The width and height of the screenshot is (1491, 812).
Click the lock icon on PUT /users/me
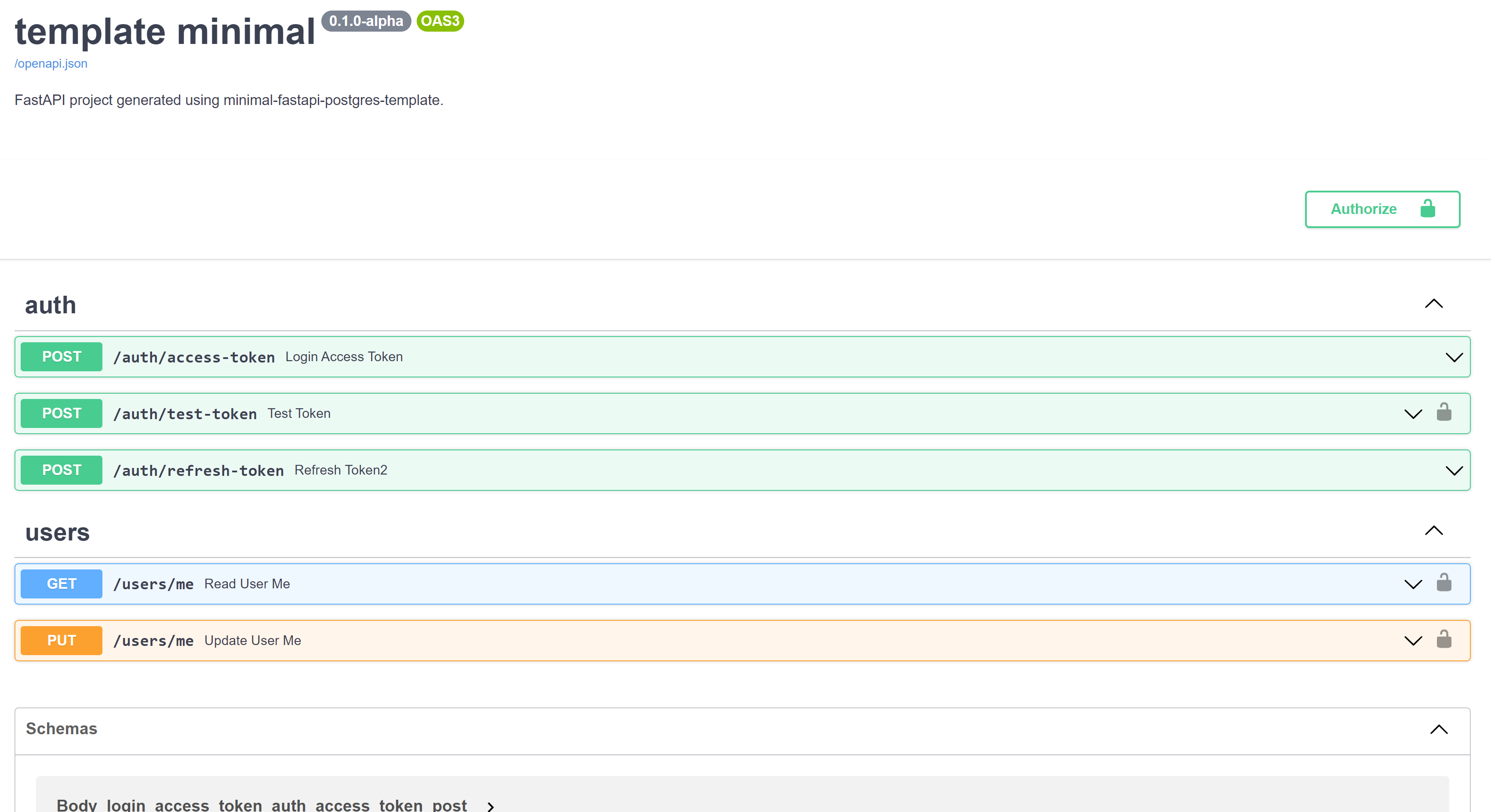1444,639
